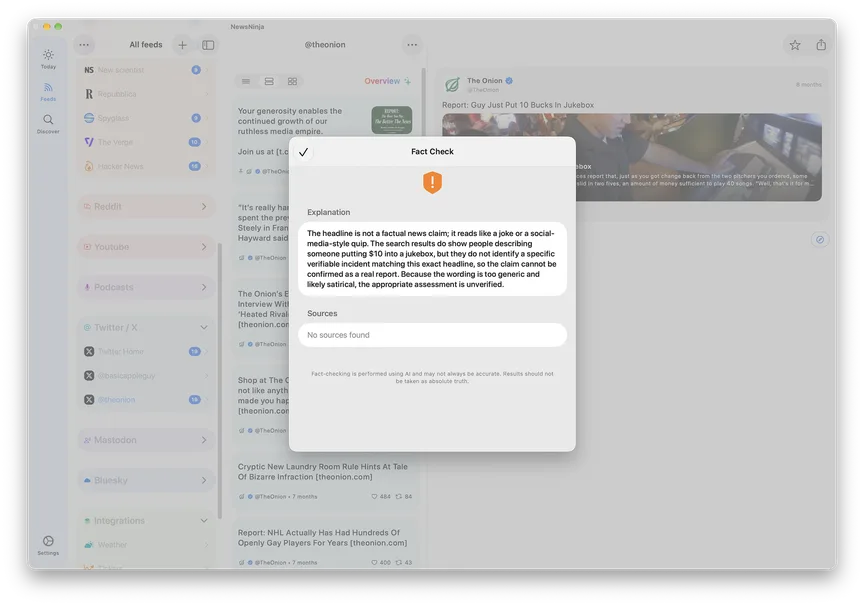Collapse the Integrations group
Image resolution: width=860 pixels, height=603 pixels.
[x=146, y=521]
